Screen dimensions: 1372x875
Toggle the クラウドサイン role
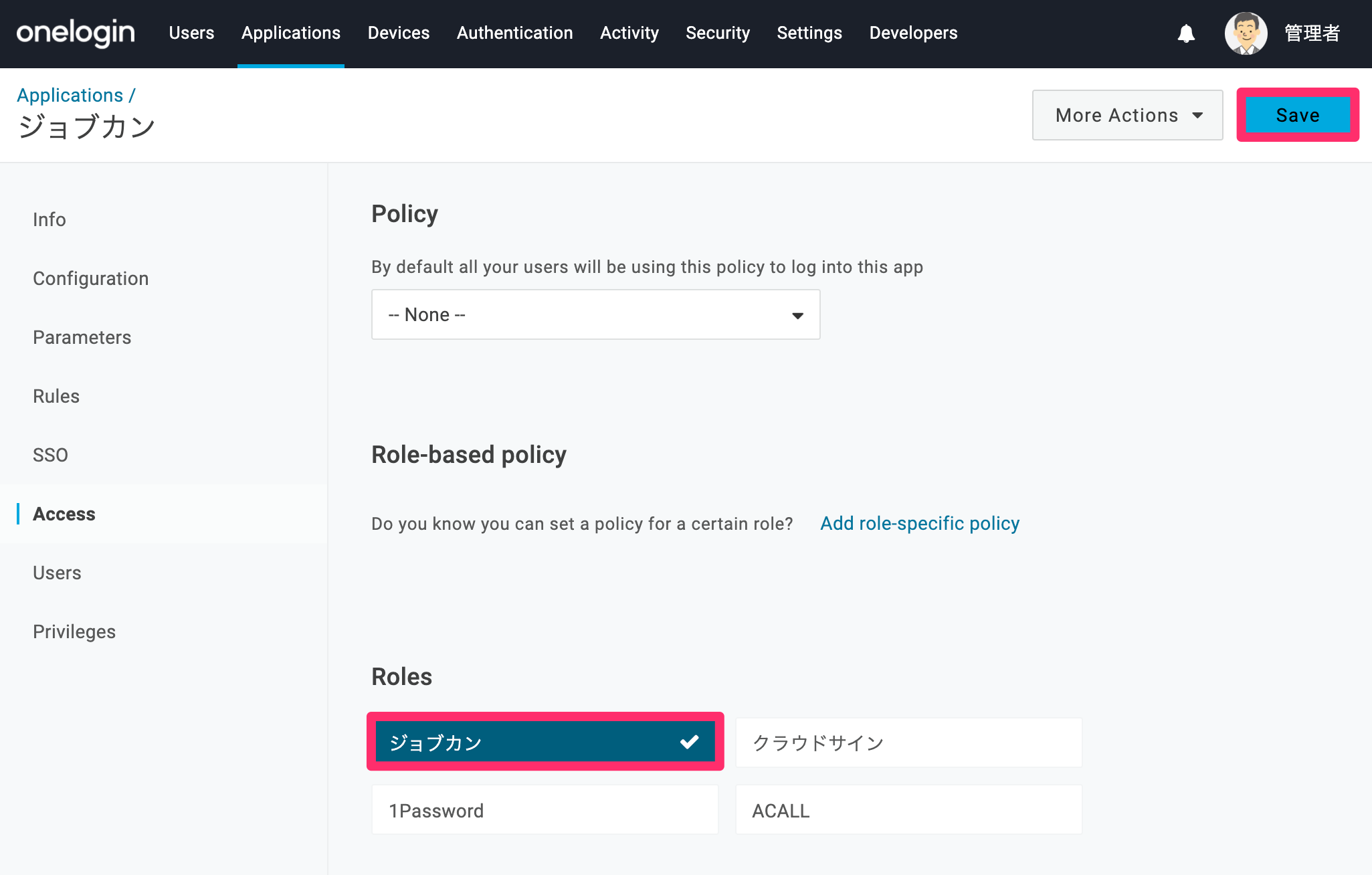[909, 743]
